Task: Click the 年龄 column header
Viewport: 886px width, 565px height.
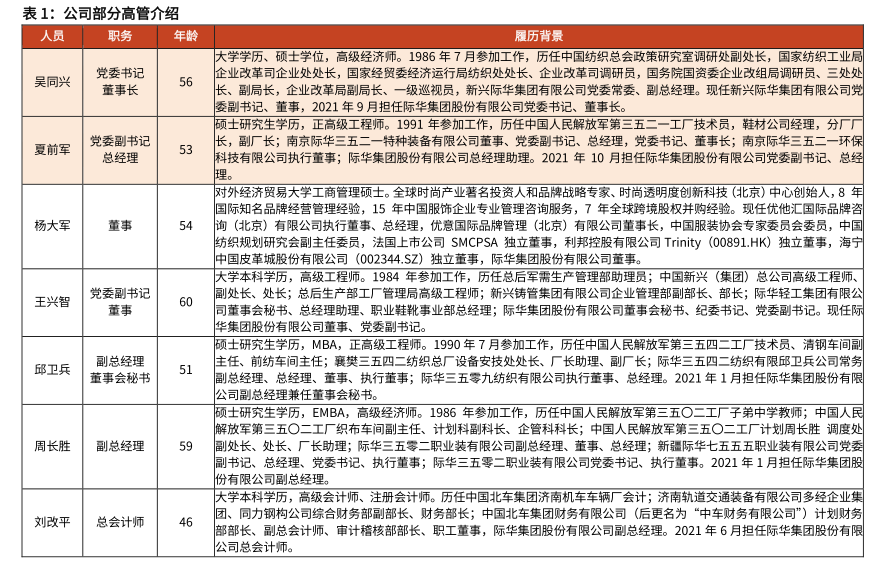Action: pos(186,35)
